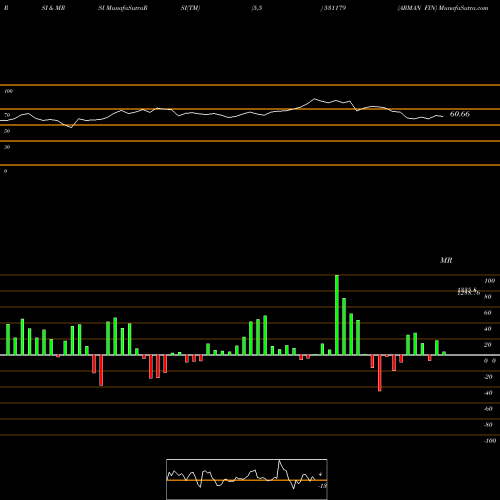Viewport: 500px width, 500px height.
Task: Click the RSI 50 level label
Action: pos(7,131)
